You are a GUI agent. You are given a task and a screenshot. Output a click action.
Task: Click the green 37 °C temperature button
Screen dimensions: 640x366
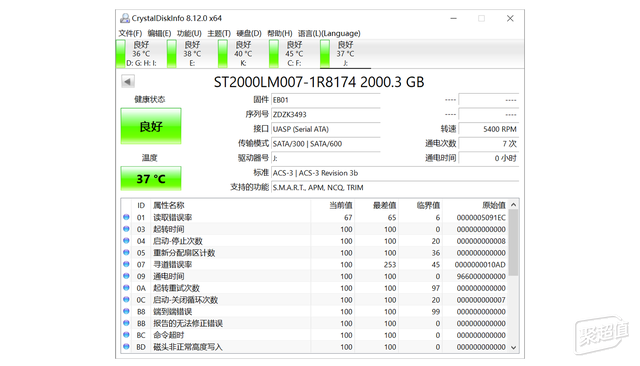(151, 178)
